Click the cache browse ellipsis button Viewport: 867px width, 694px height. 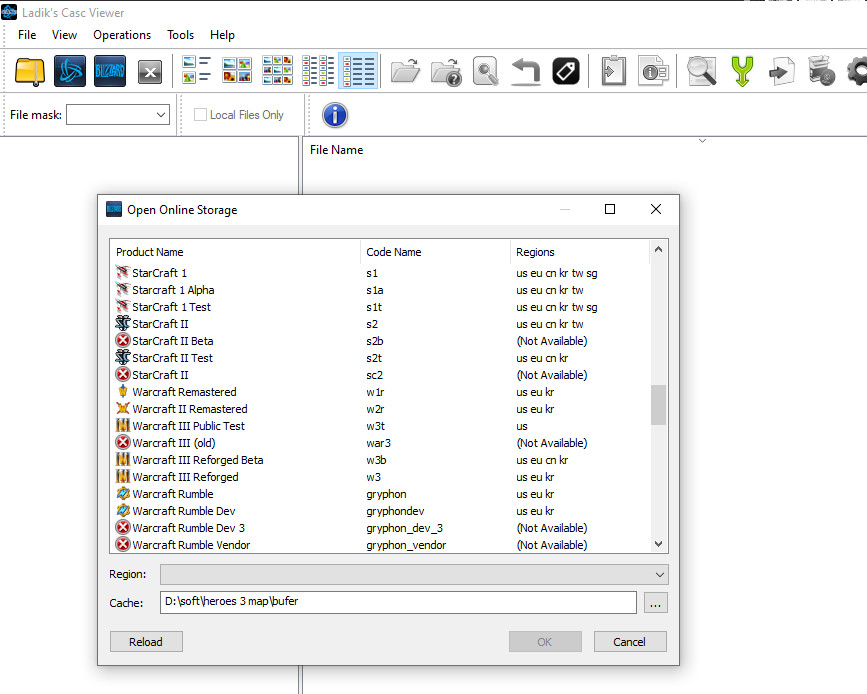[x=656, y=603]
